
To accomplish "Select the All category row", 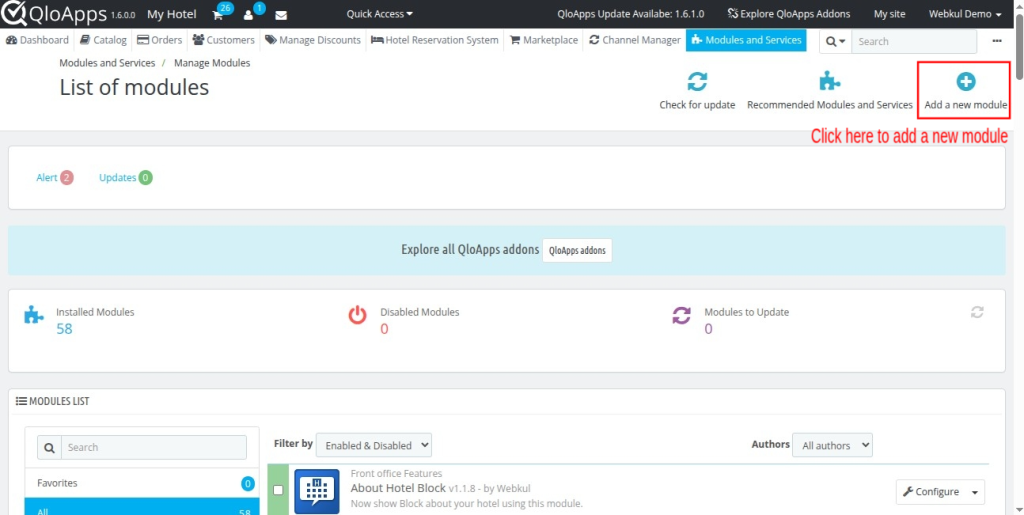I will 142,507.
